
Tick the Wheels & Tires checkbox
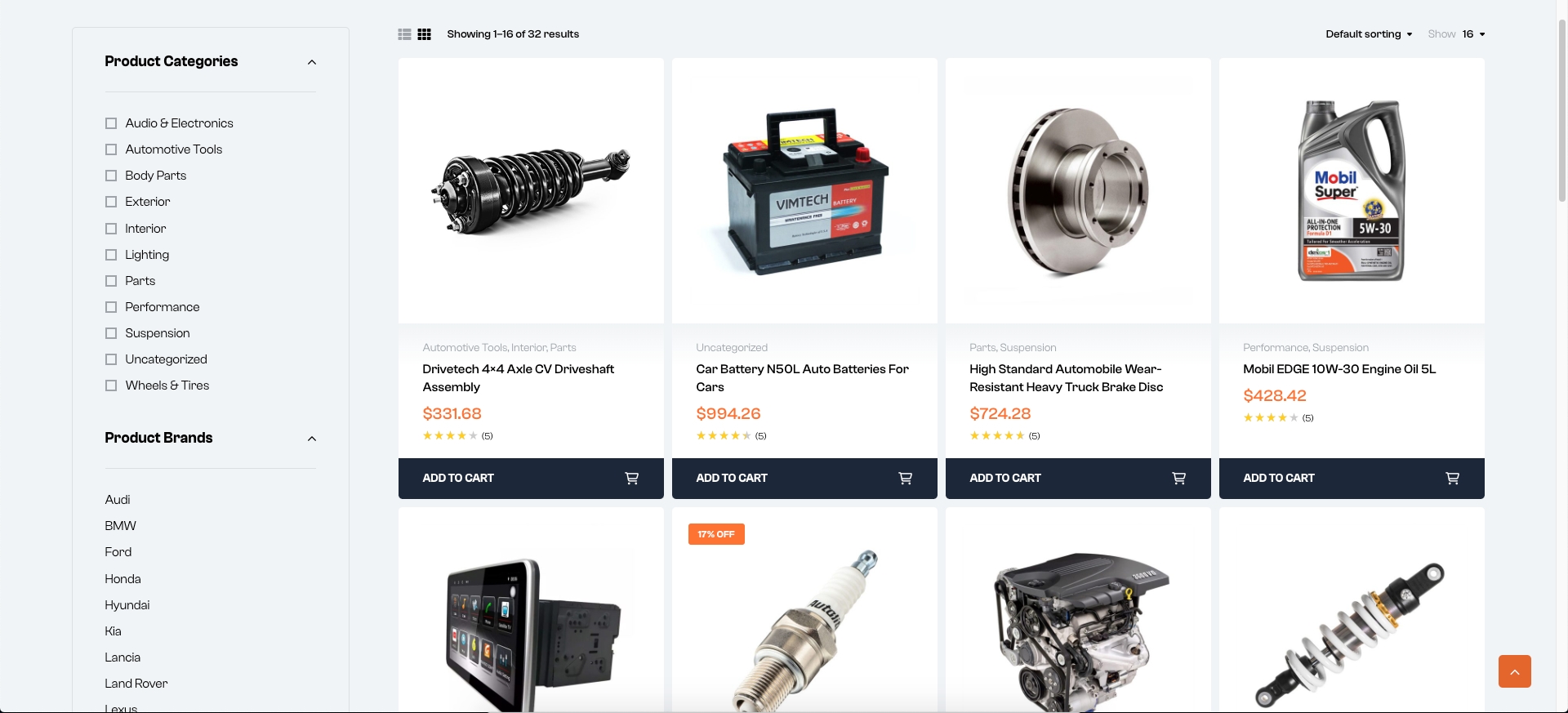111,385
